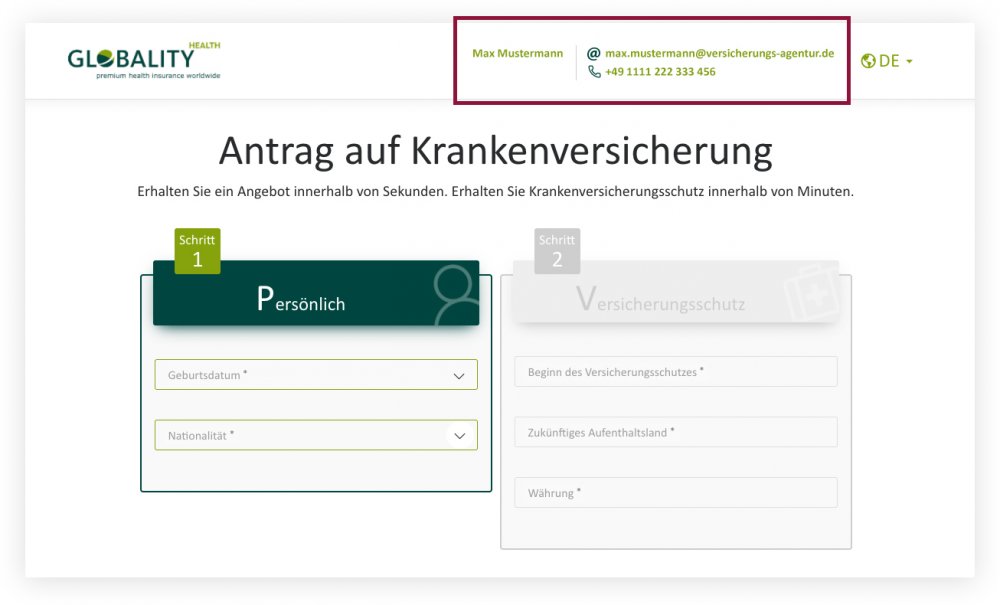Viewport: 1000px width, 605px height.
Task: Select the Schritt 1 badge
Action: (x=197, y=251)
